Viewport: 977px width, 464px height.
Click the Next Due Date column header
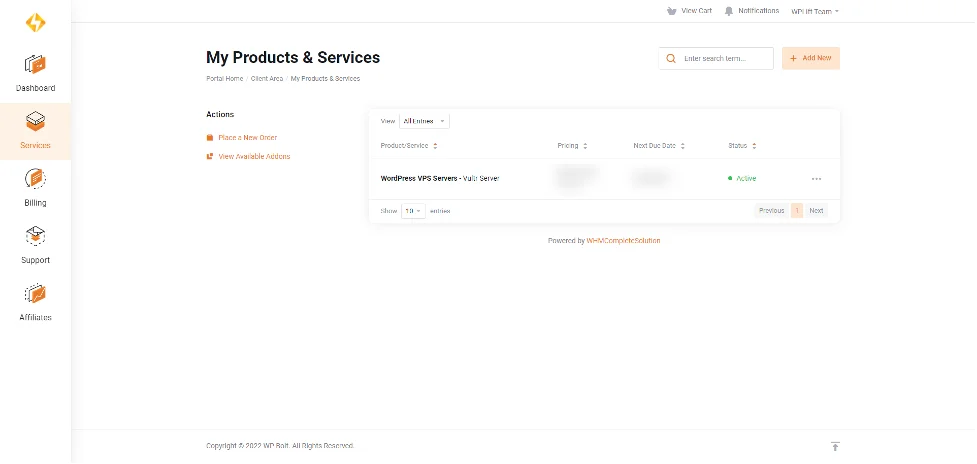click(654, 146)
